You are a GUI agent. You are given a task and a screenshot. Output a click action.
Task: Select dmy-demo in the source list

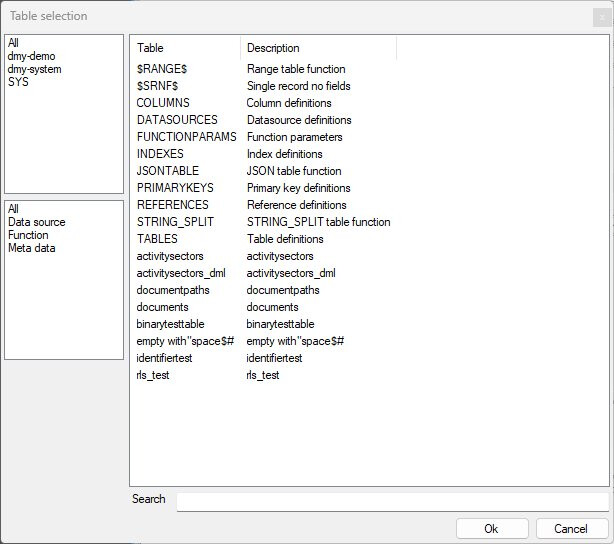(31, 56)
